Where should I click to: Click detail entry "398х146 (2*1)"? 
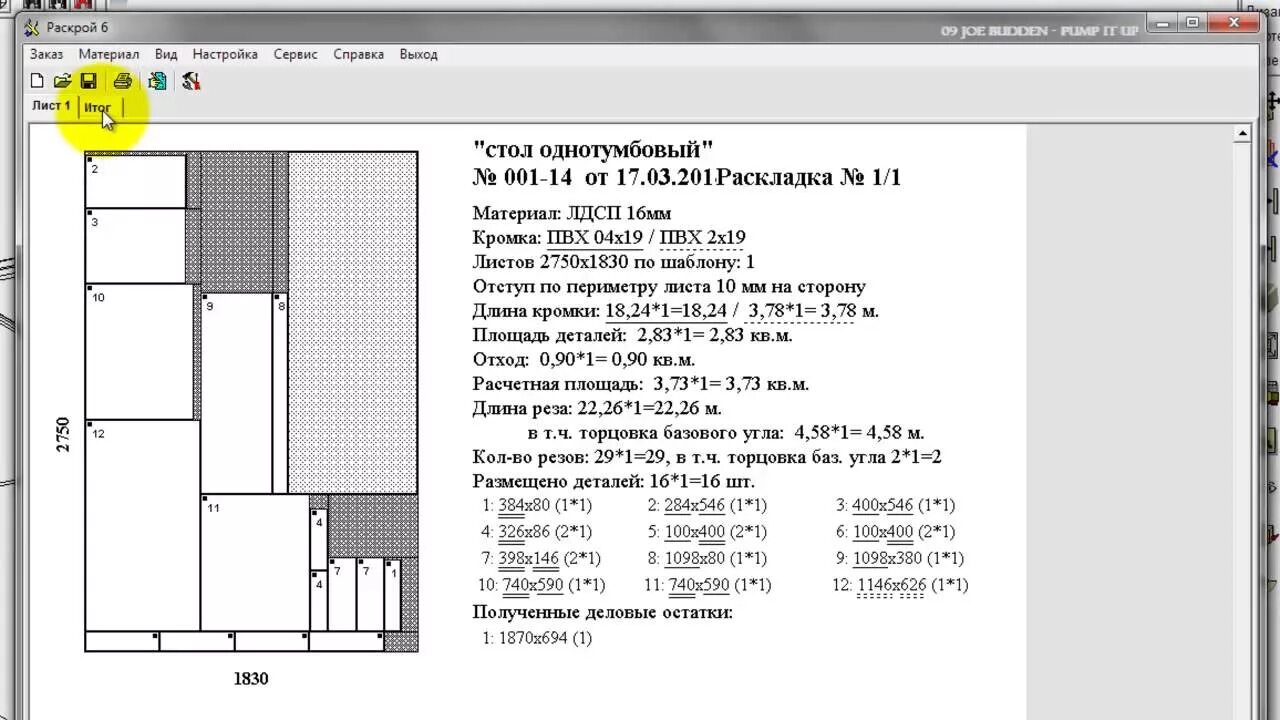pyautogui.click(x=549, y=558)
